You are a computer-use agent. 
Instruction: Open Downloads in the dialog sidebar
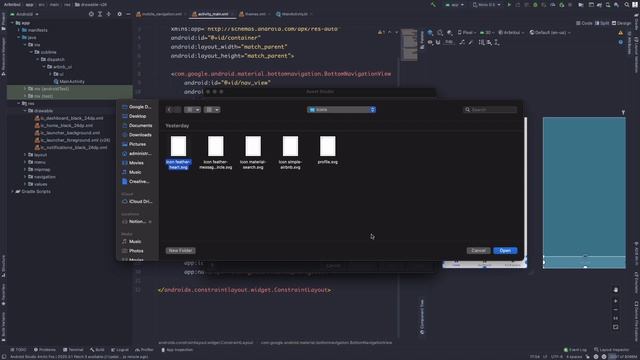pos(137,135)
